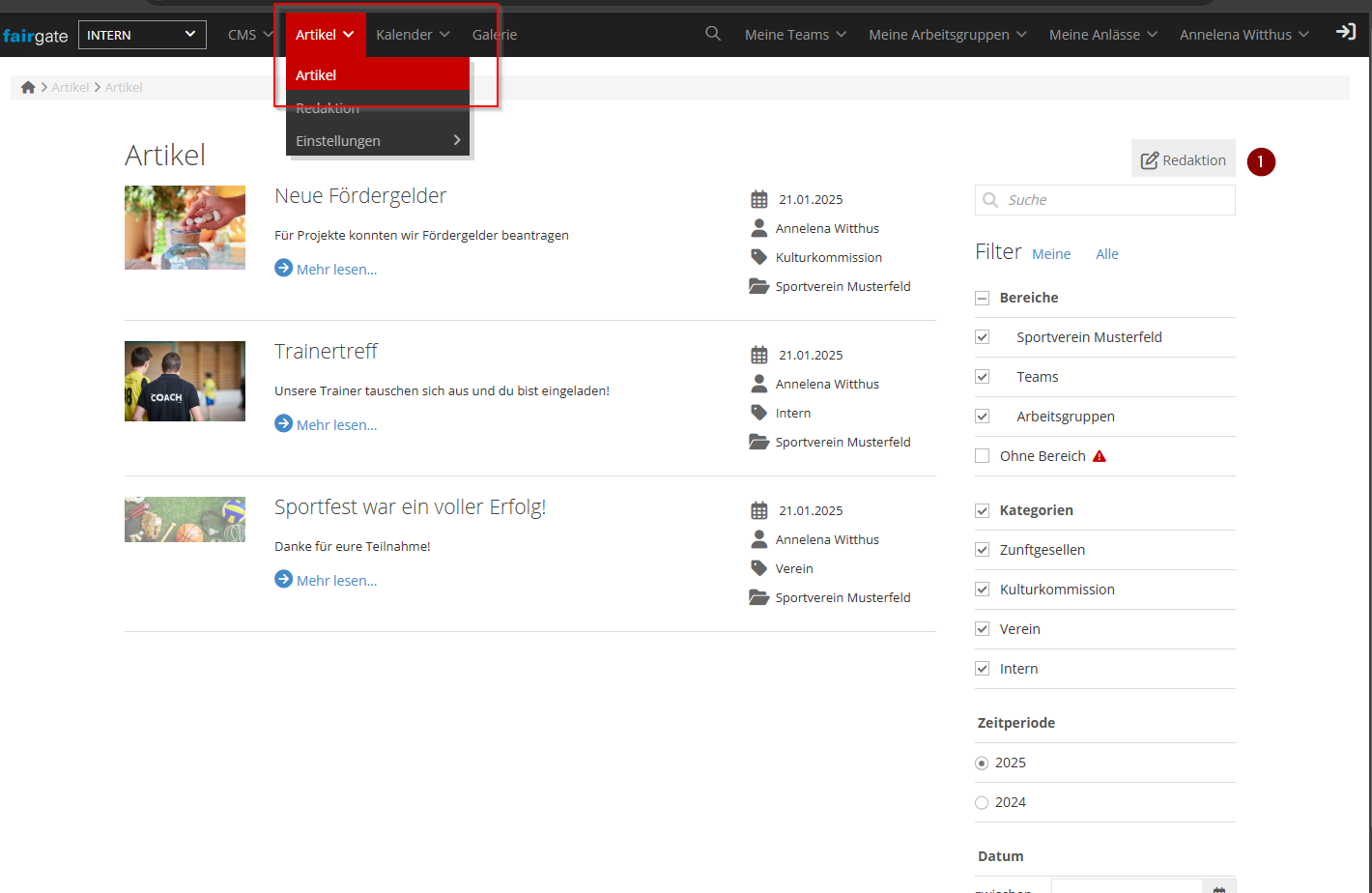Click the search magnifier icon in navbar
The width and height of the screenshot is (1372, 893).
pos(713,34)
